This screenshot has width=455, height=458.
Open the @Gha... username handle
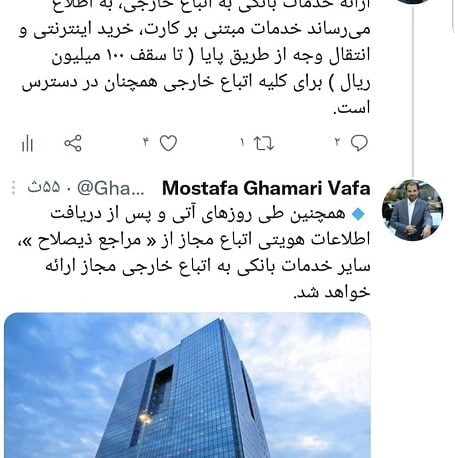(111, 188)
